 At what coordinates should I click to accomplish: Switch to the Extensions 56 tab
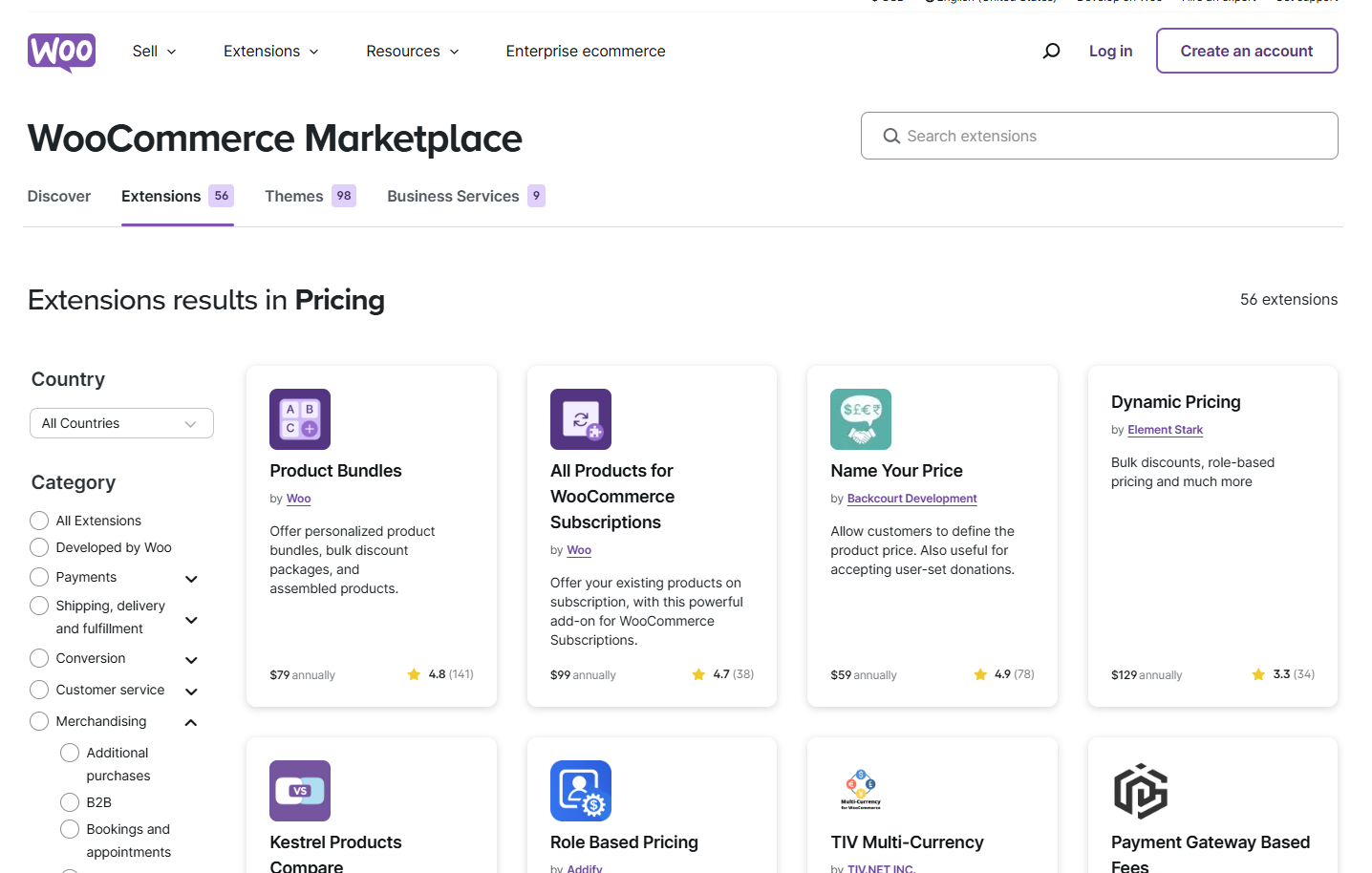click(178, 196)
